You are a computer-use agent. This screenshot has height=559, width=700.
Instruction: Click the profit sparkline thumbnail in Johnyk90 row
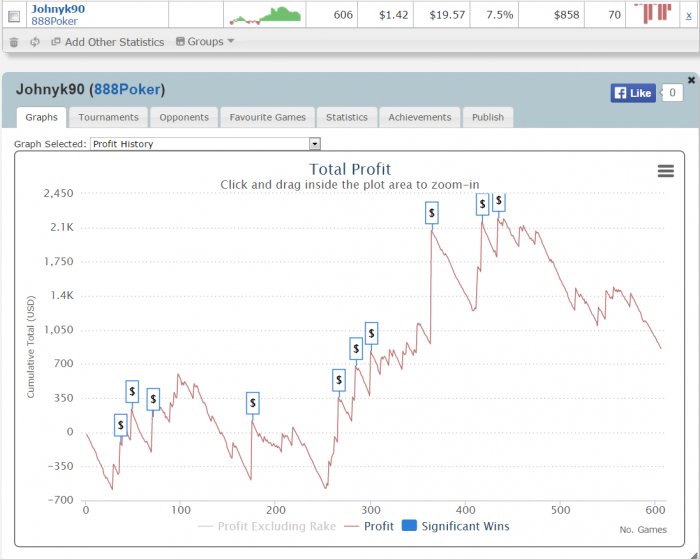(x=265, y=15)
